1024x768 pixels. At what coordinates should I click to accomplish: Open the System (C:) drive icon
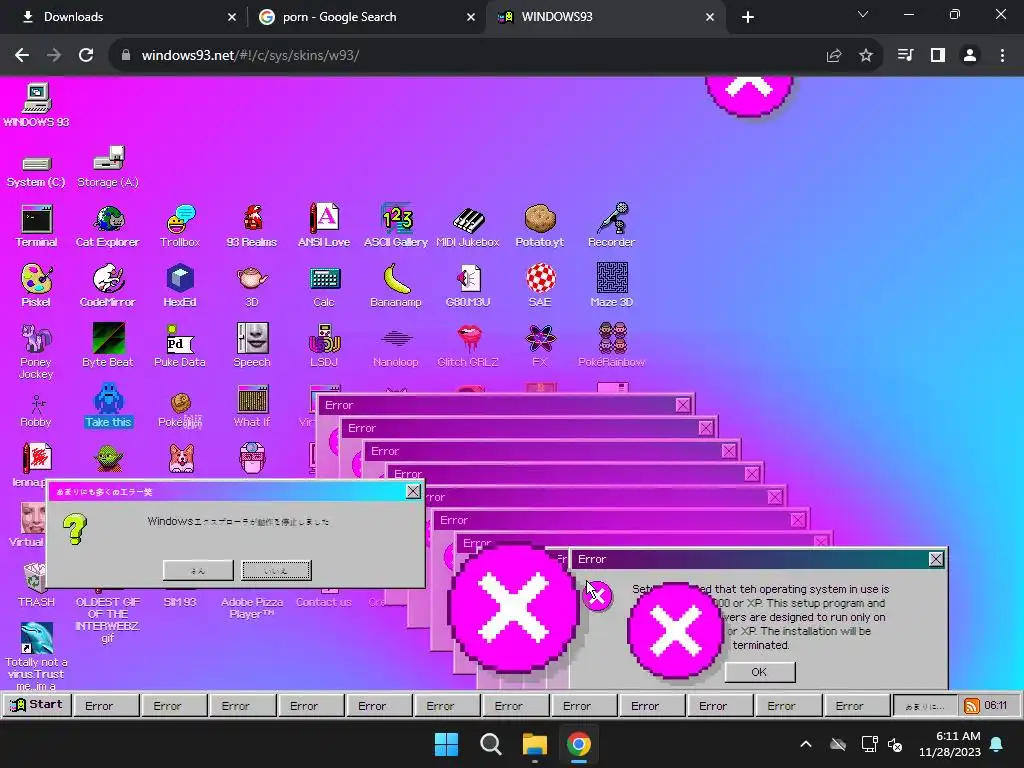click(x=36, y=170)
